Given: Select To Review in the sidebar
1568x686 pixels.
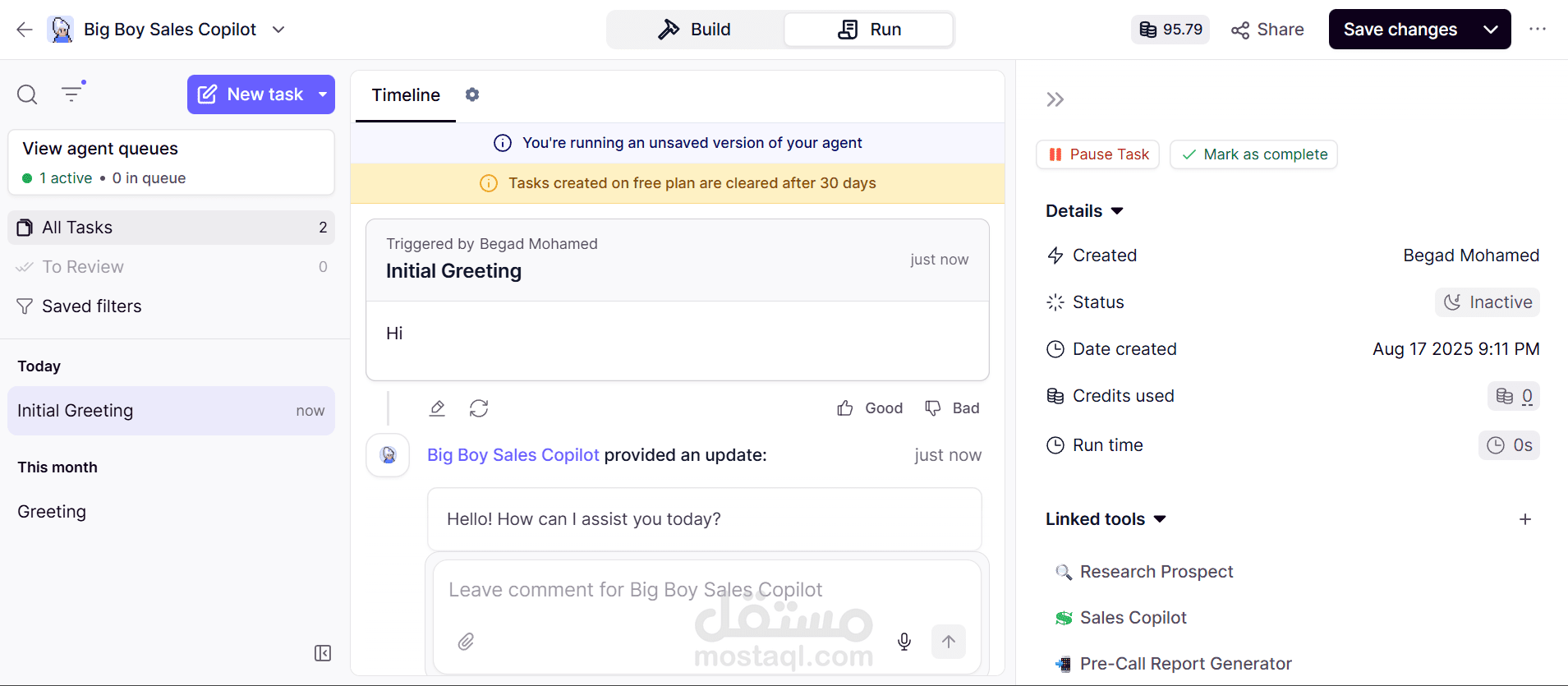Looking at the screenshot, I should [x=172, y=267].
